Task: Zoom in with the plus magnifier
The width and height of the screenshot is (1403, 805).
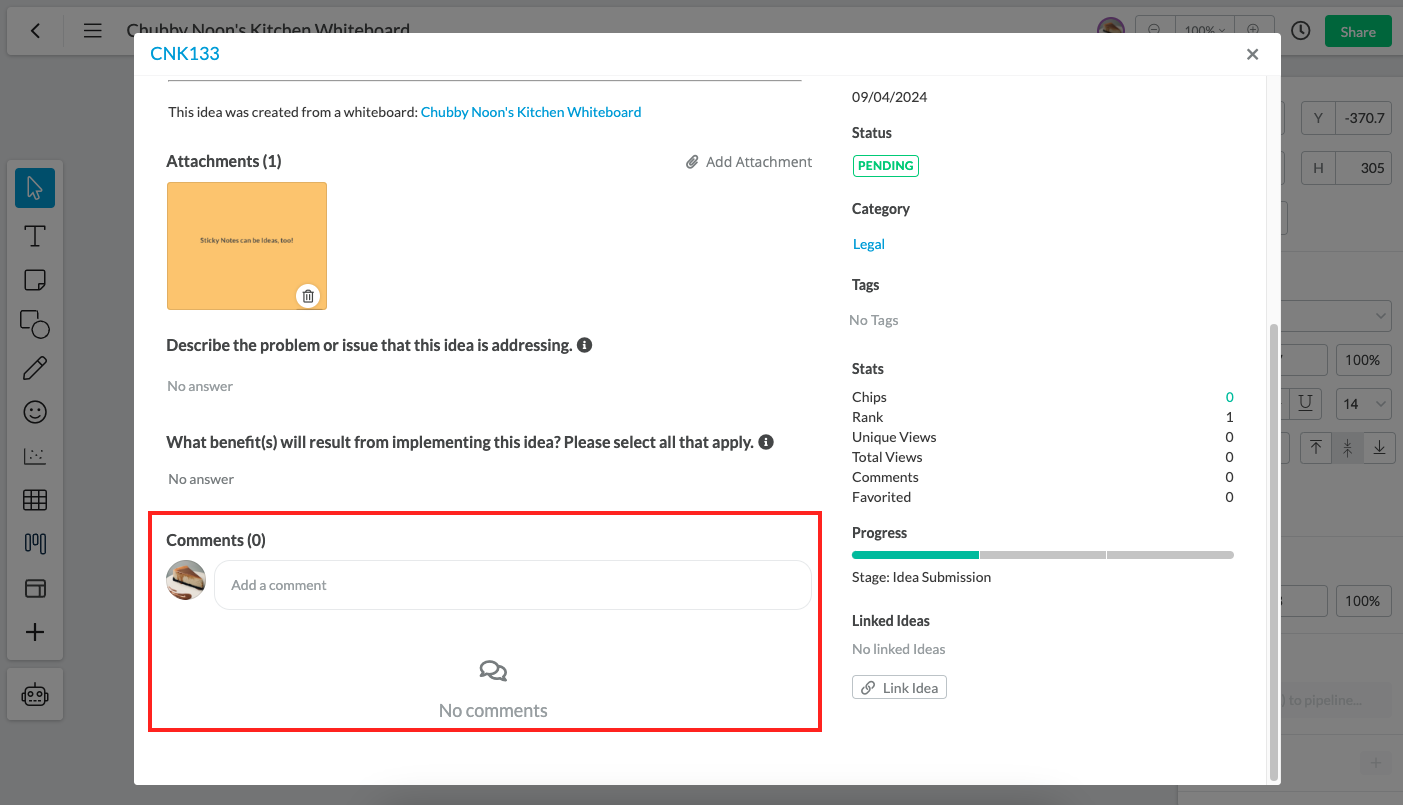Action: click(1254, 31)
